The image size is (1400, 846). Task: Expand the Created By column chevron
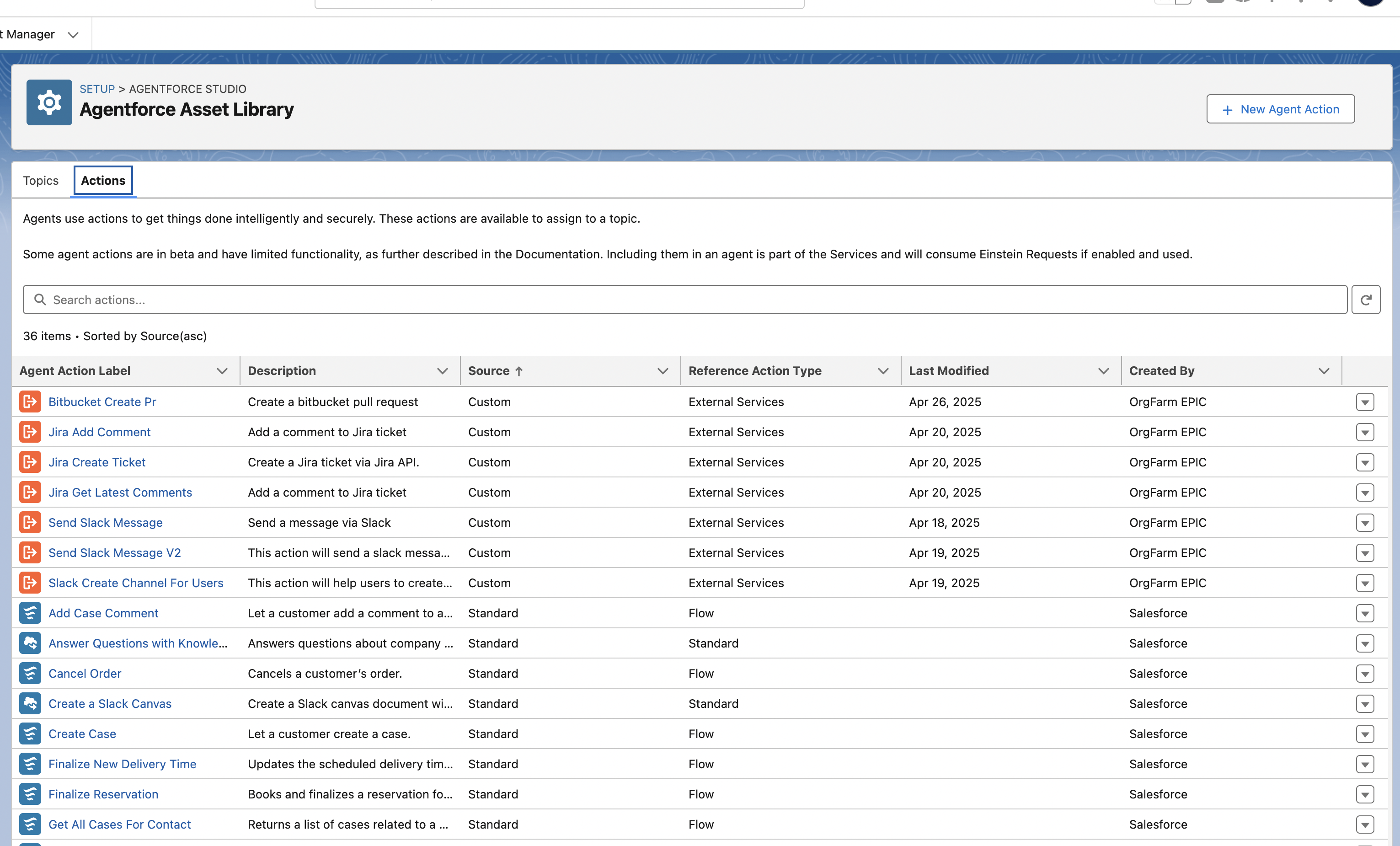[x=1323, y=371]
